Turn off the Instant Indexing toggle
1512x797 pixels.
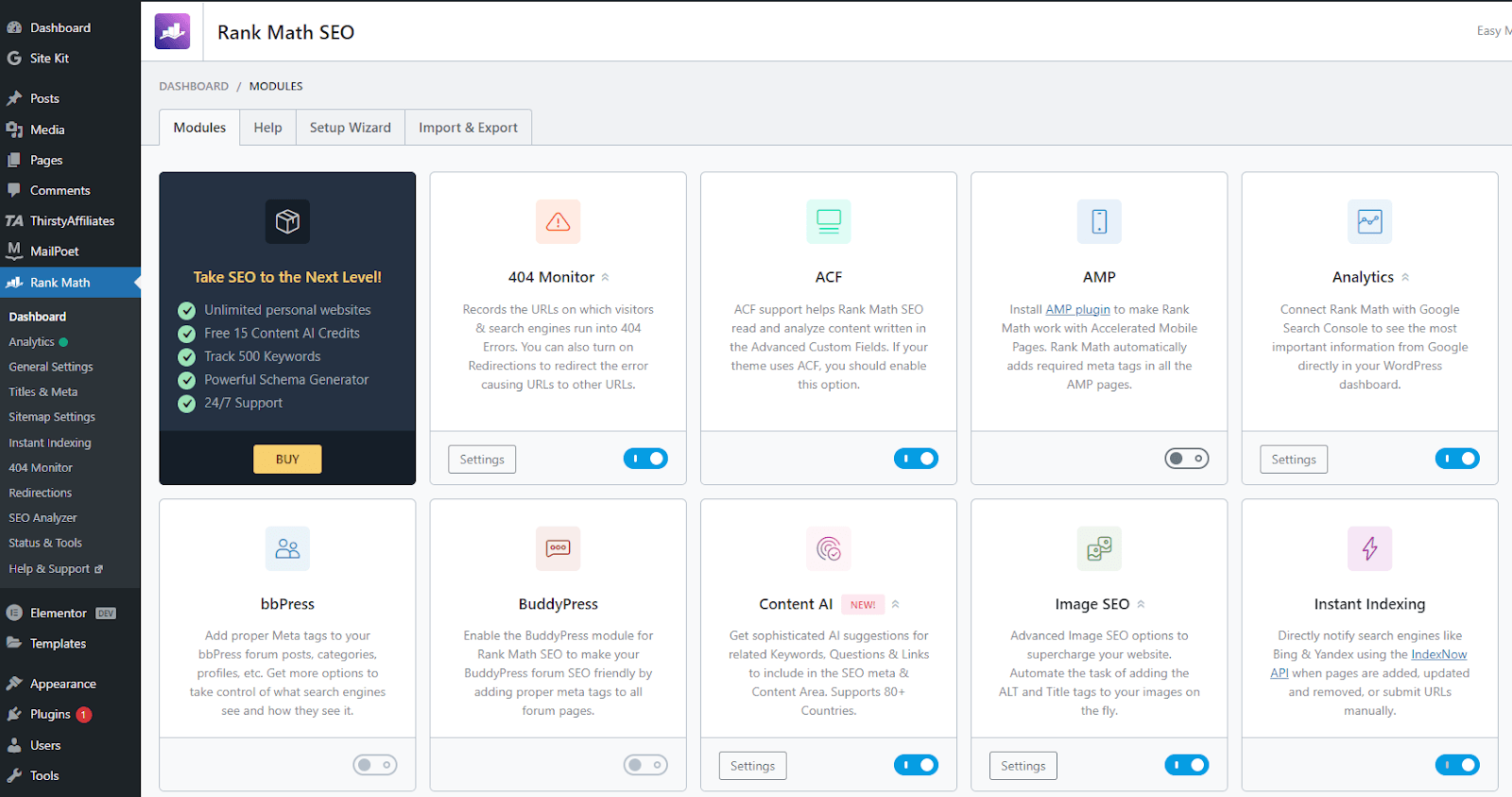coord(1457,765)
